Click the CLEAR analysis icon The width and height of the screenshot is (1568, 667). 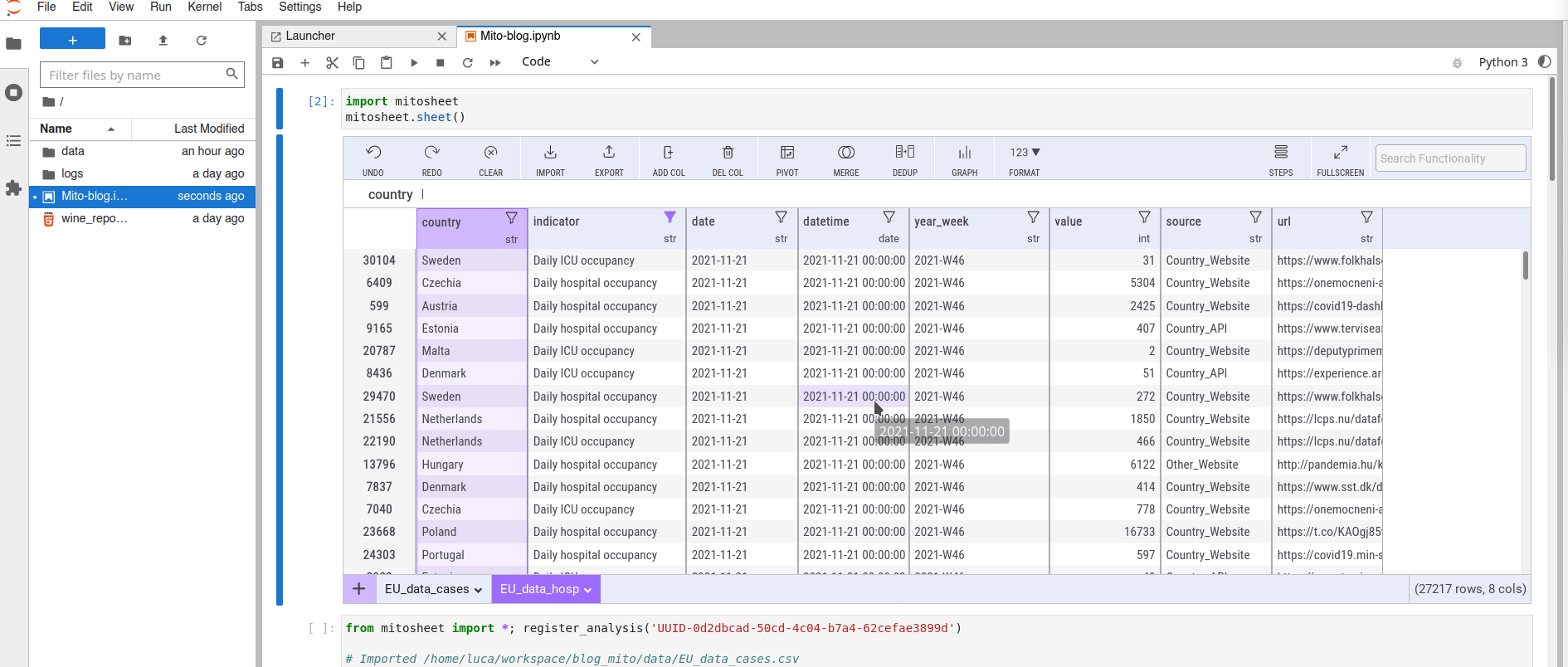(491, 153)
